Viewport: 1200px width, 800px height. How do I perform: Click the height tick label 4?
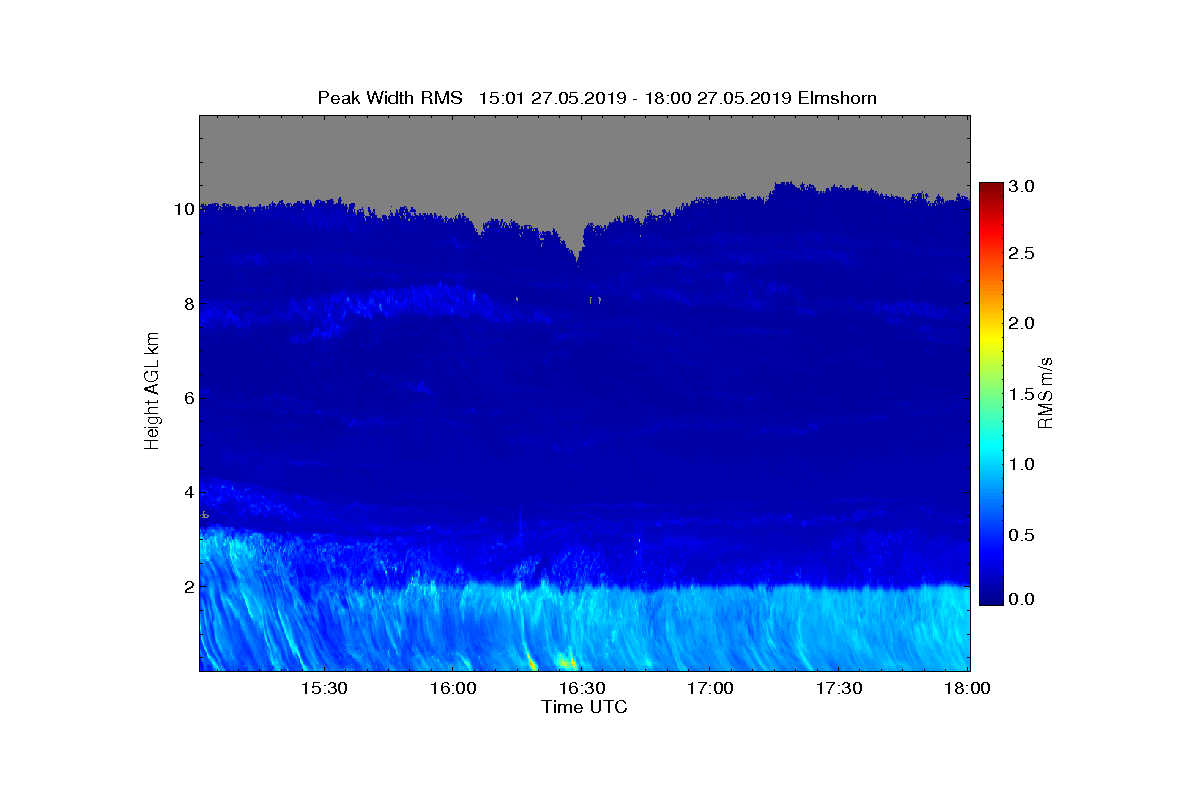click(188, 492)
